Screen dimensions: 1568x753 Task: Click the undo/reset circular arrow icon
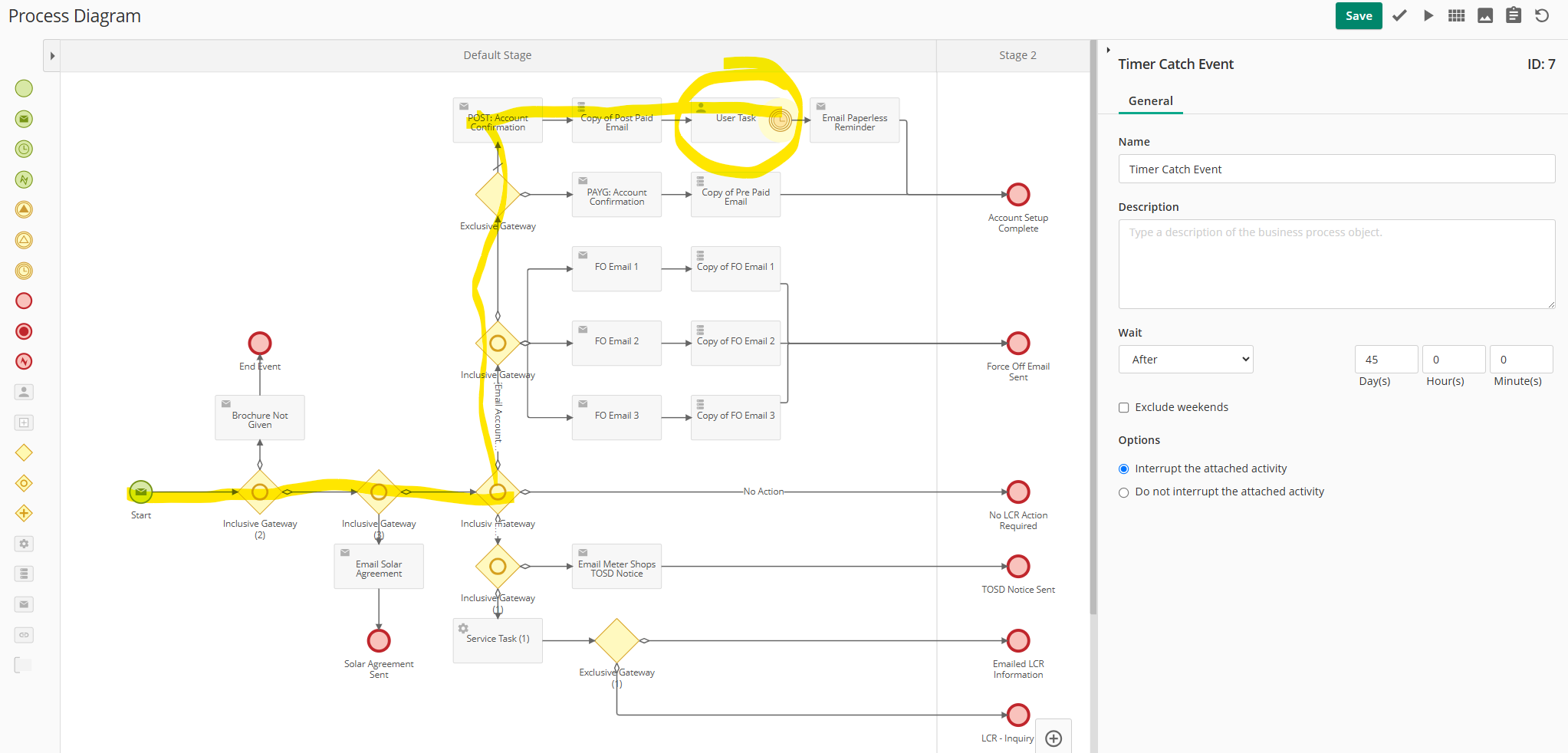1542,15
